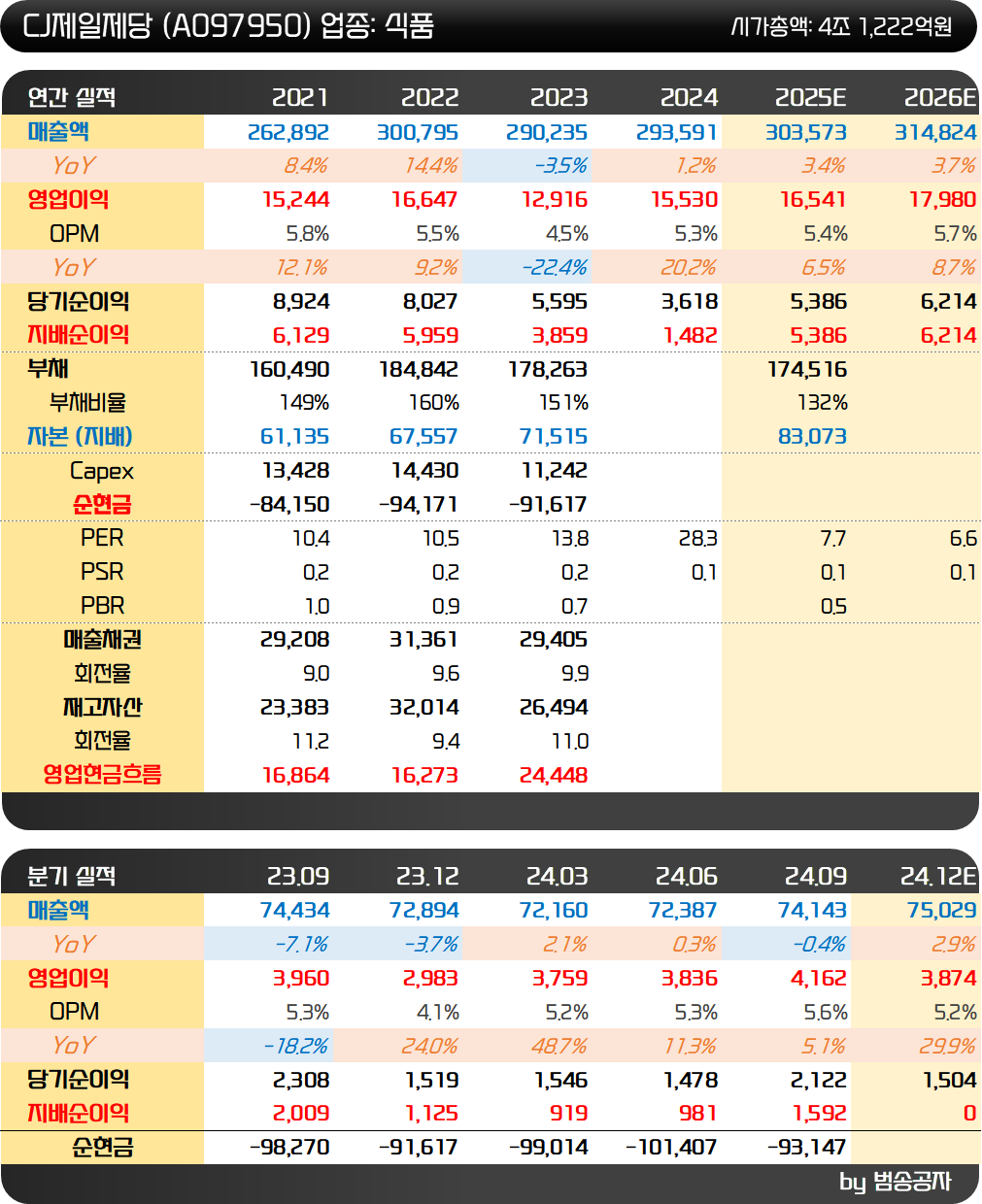
Task: Select the revenue YoY cell -3.5%
Action: tap(560, 166)
